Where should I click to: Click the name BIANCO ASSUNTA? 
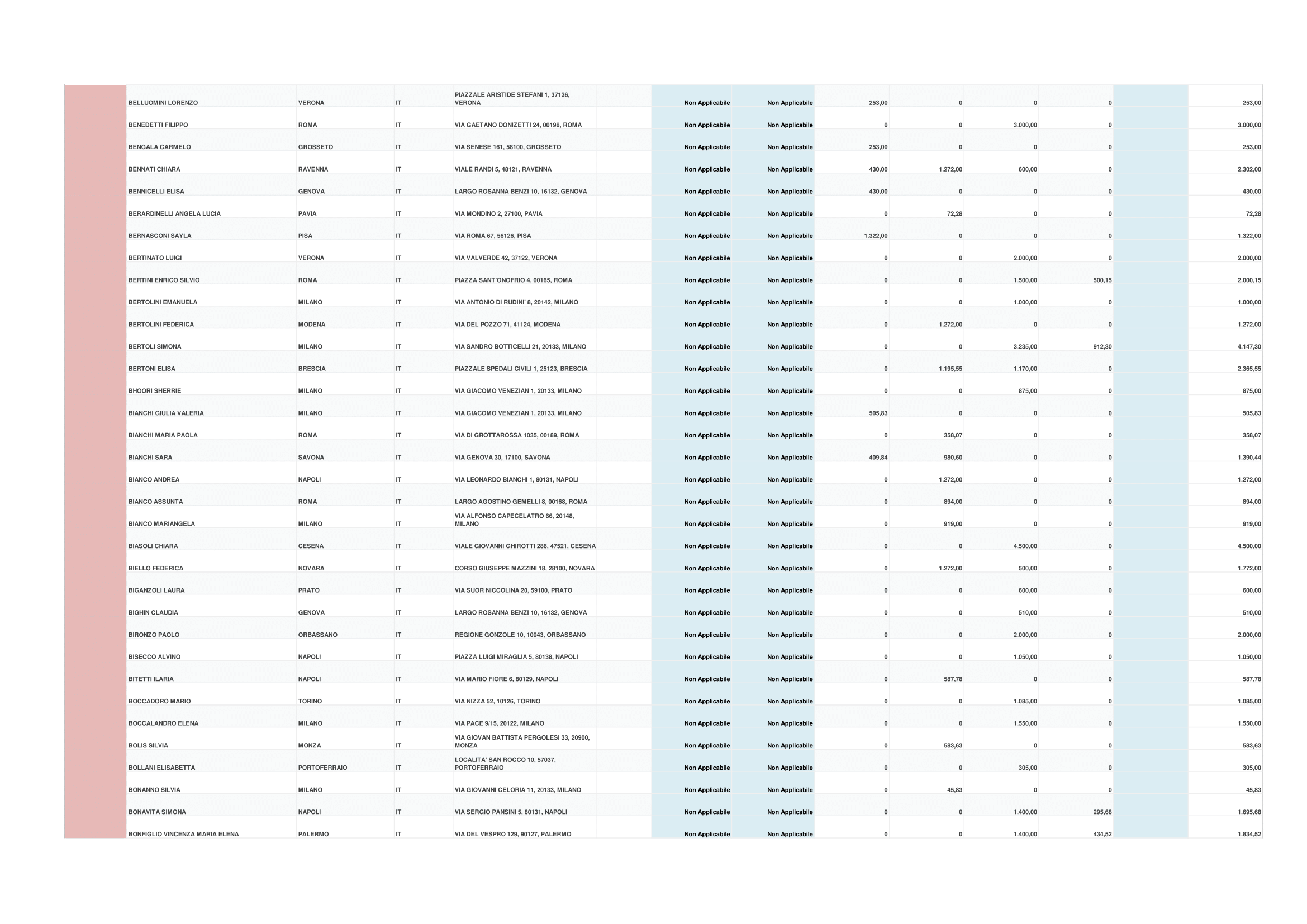[155, 502]
